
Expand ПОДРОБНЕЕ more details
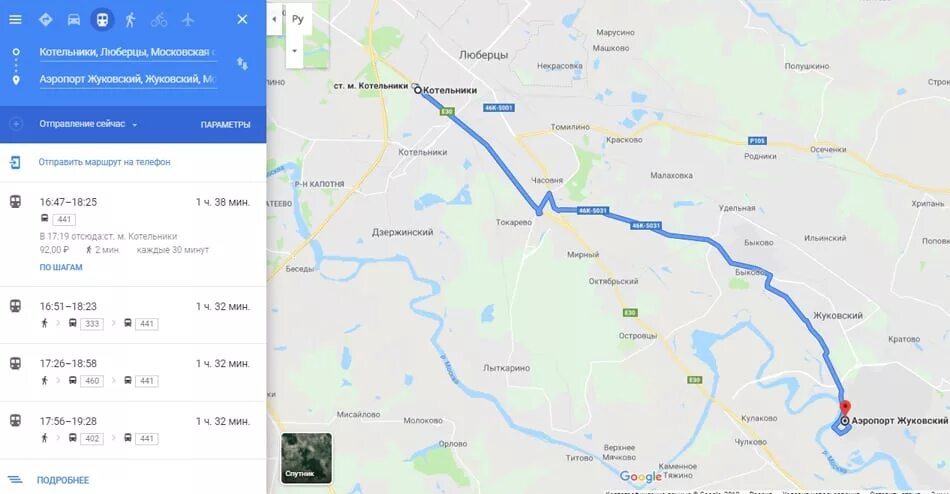(62, 479)
